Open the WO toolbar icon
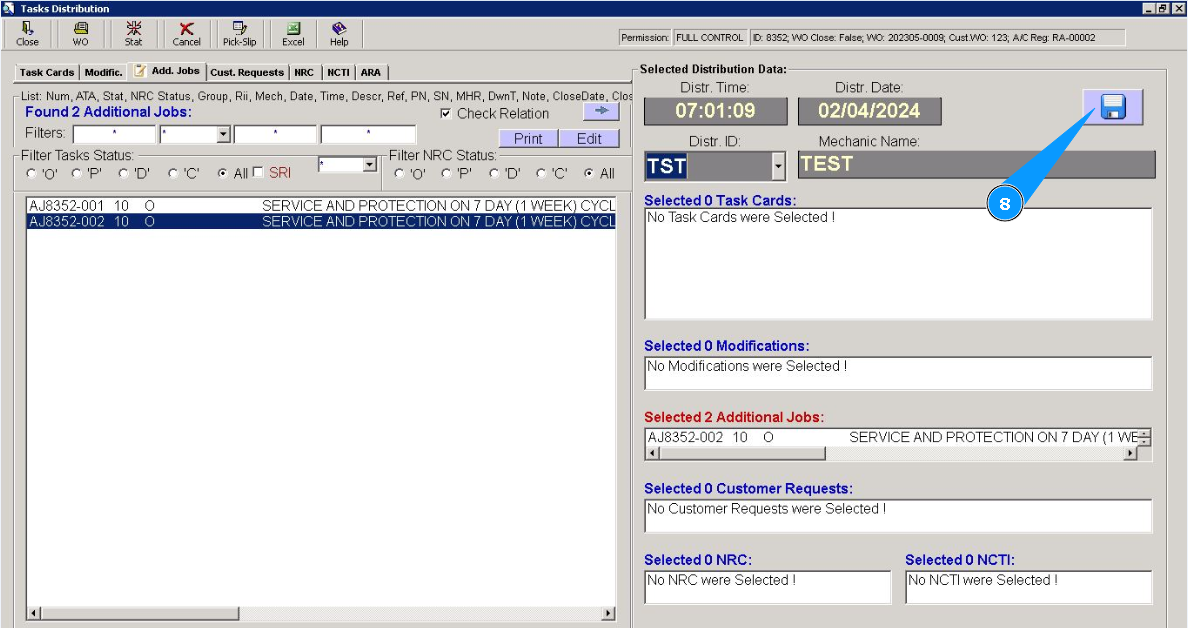The height and width of the screenshot is (628, 1188). 80,34
